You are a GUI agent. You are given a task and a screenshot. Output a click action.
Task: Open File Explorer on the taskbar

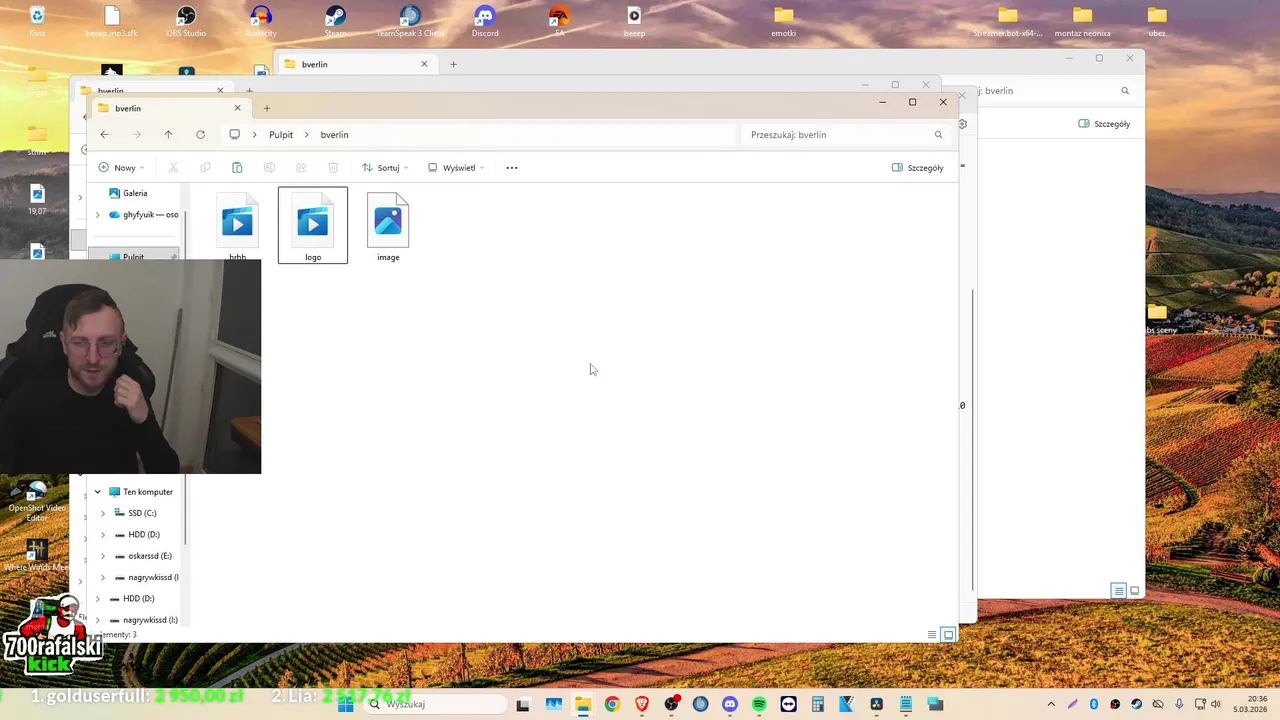(583, 704)
